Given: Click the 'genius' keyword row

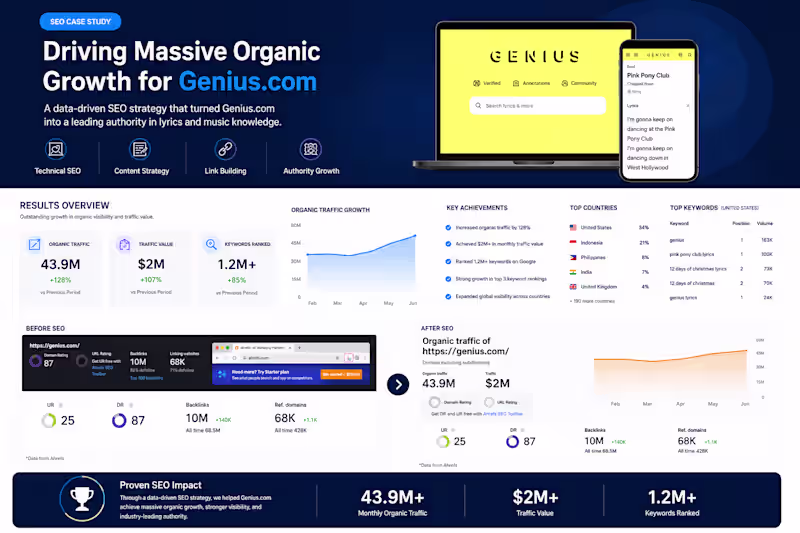Looking at the screenshot, I should pyautogui.click(x=721, y=240).
